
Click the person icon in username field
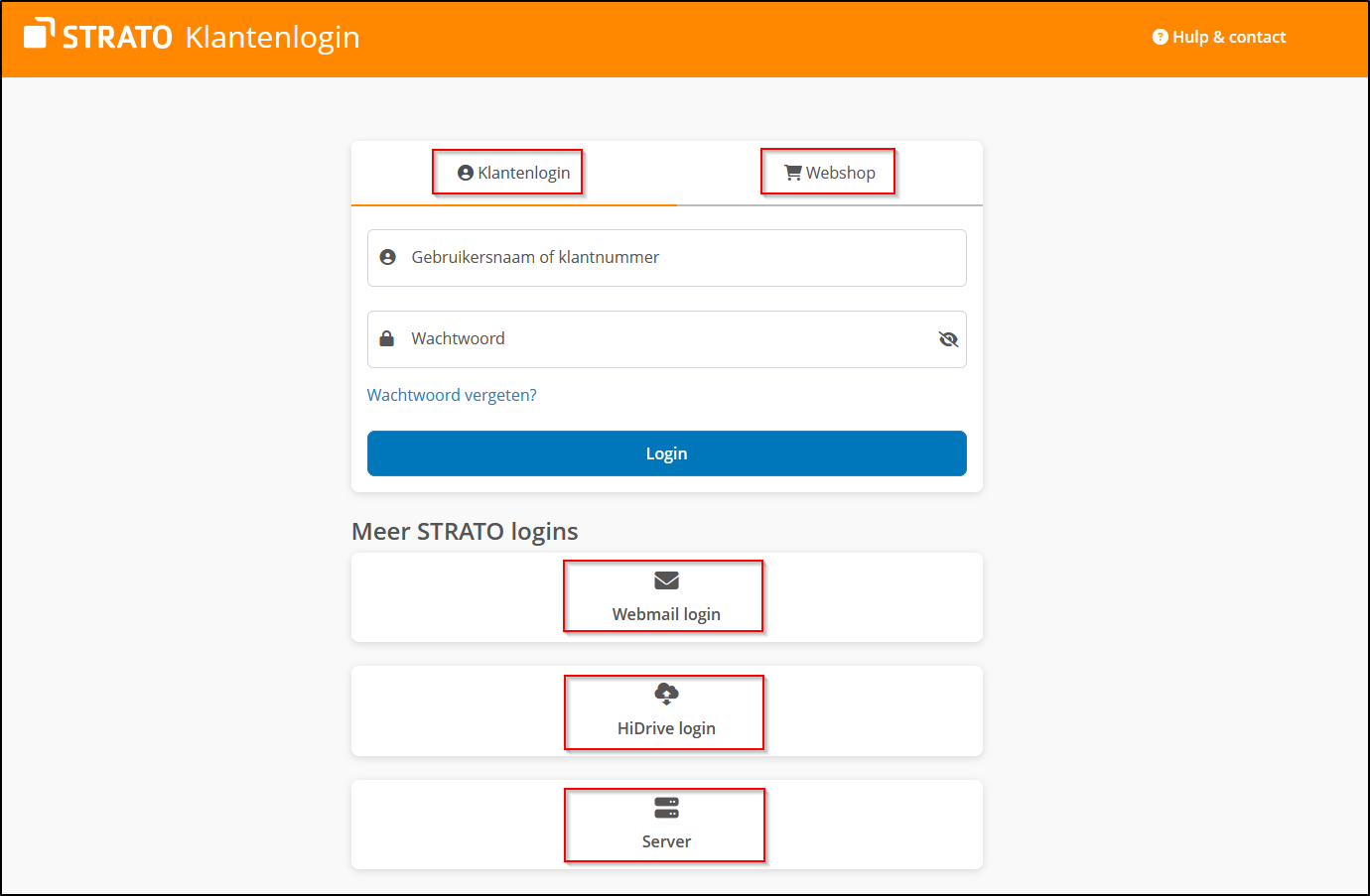click(388, 257)
